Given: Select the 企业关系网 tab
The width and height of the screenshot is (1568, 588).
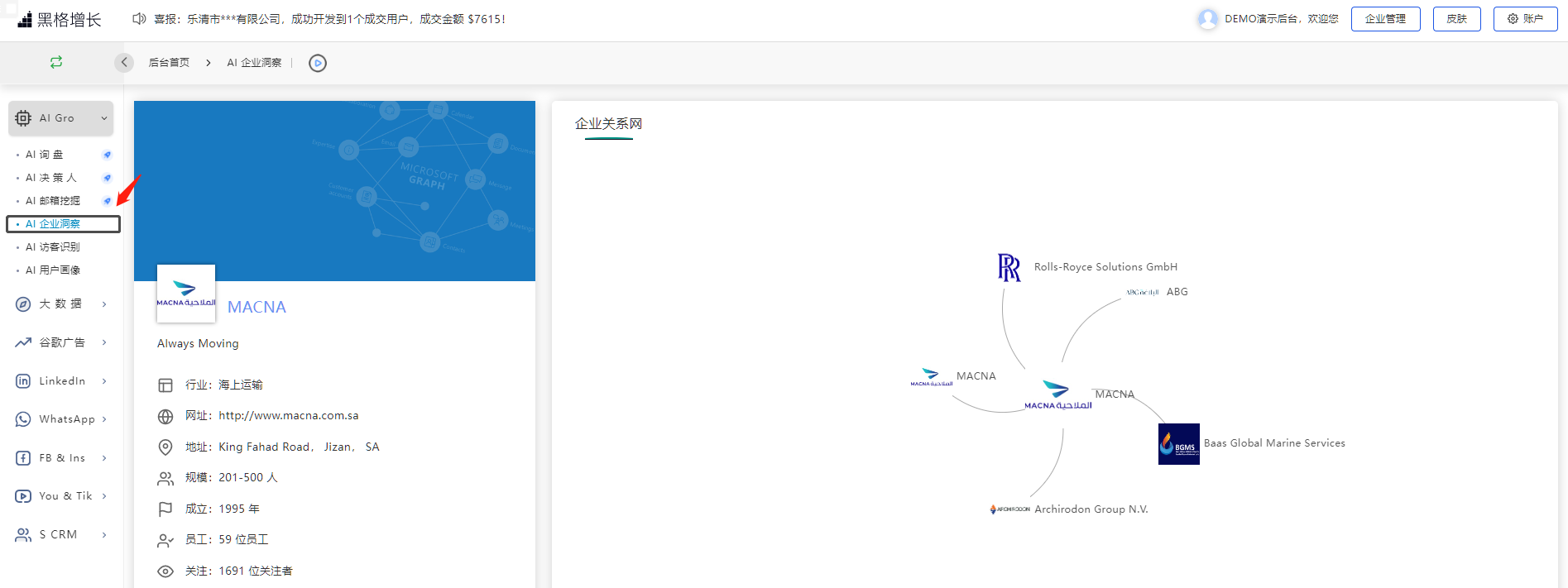Looking at the screenshot, I should click(608, 124).
